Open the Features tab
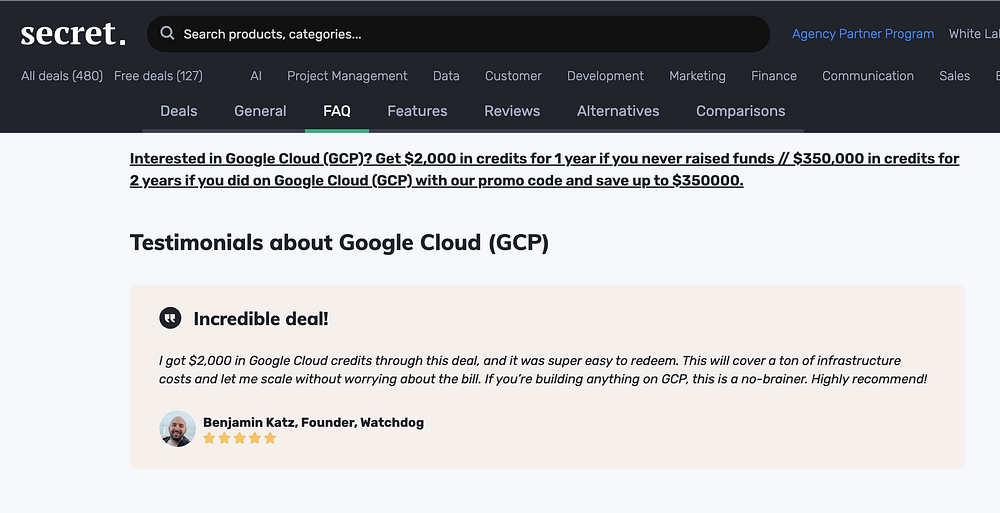 (417, 111)
